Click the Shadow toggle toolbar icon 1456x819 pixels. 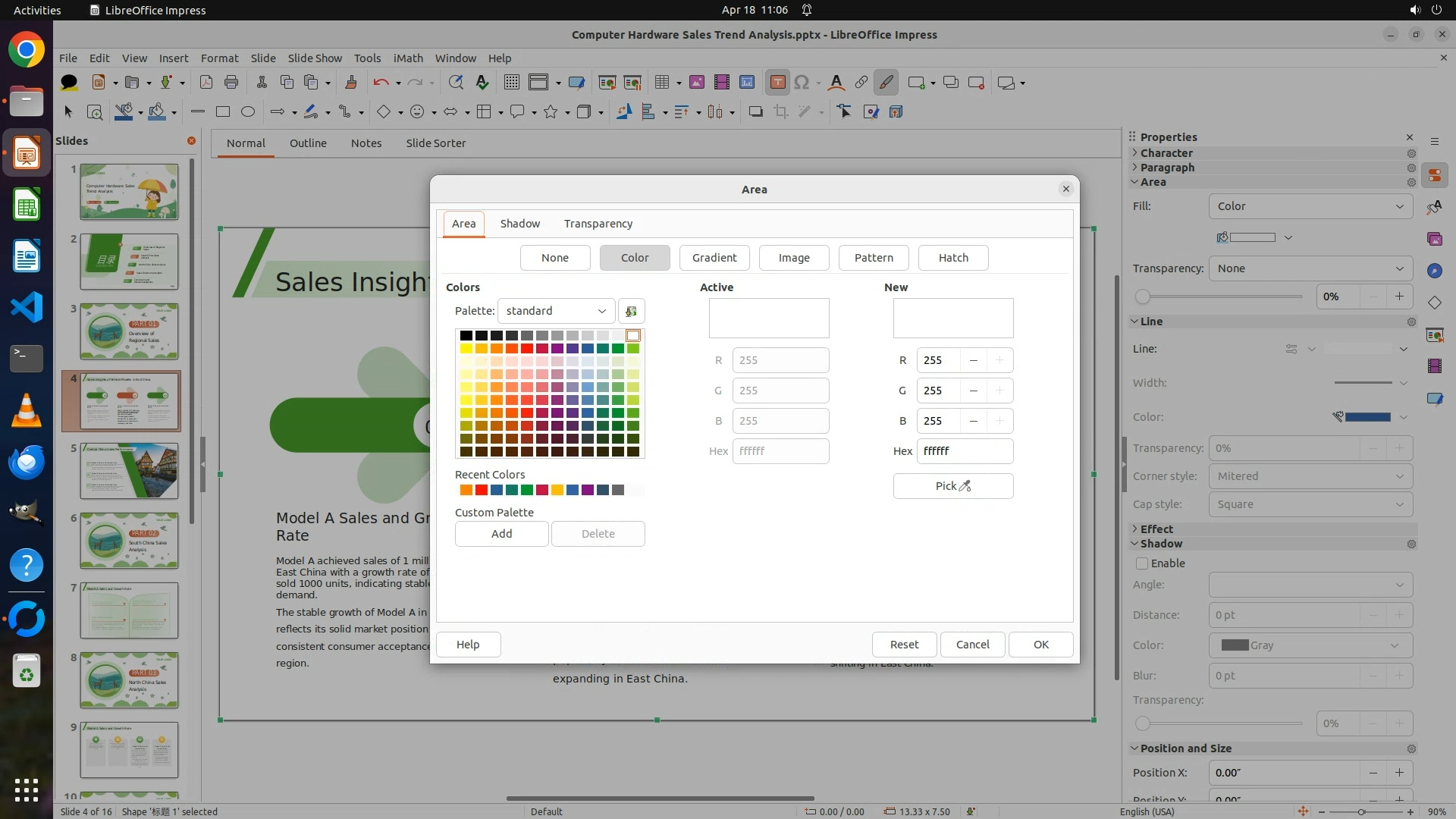[755, 111]
